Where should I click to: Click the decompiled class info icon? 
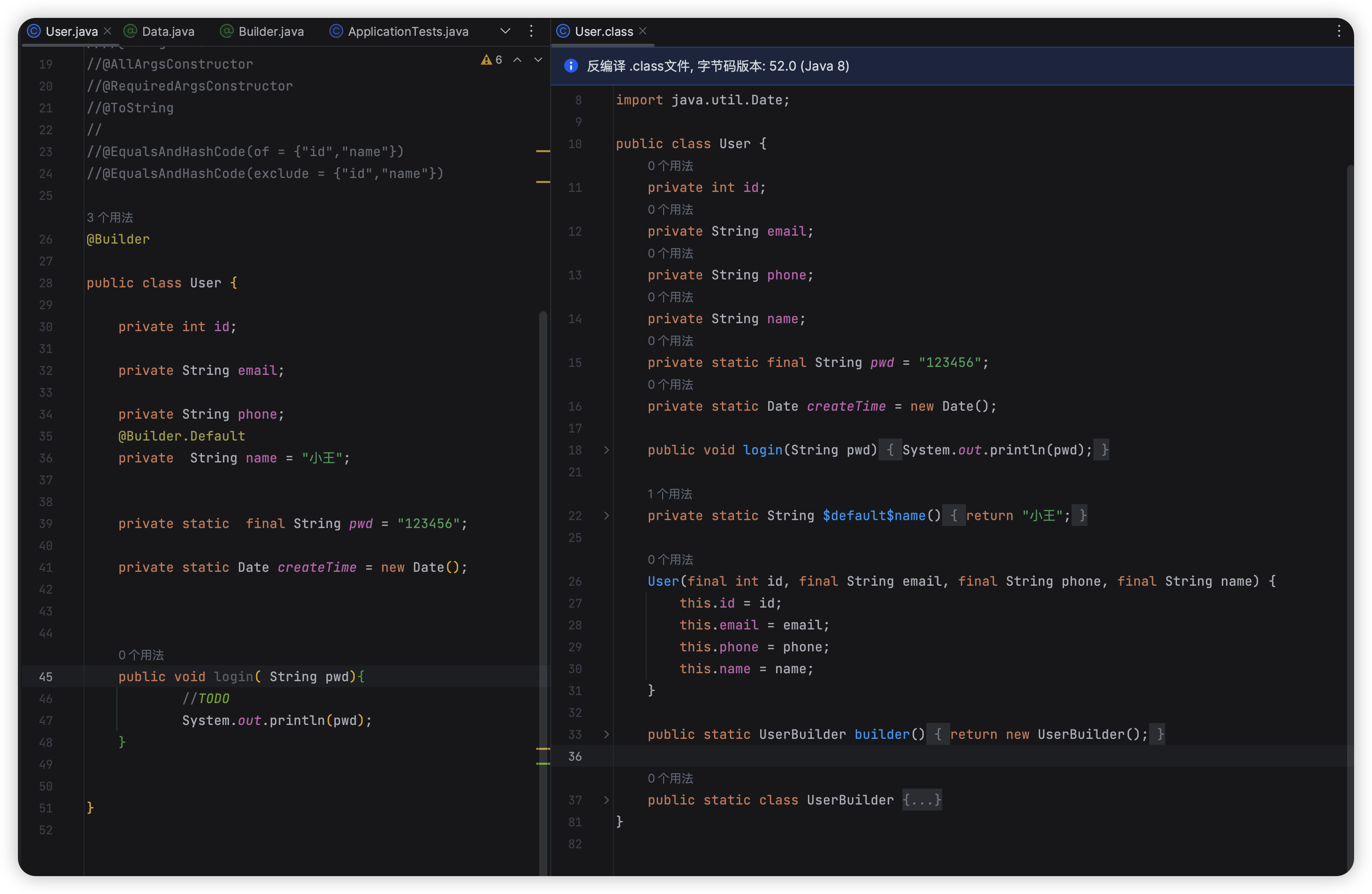[x=571, y=66]
